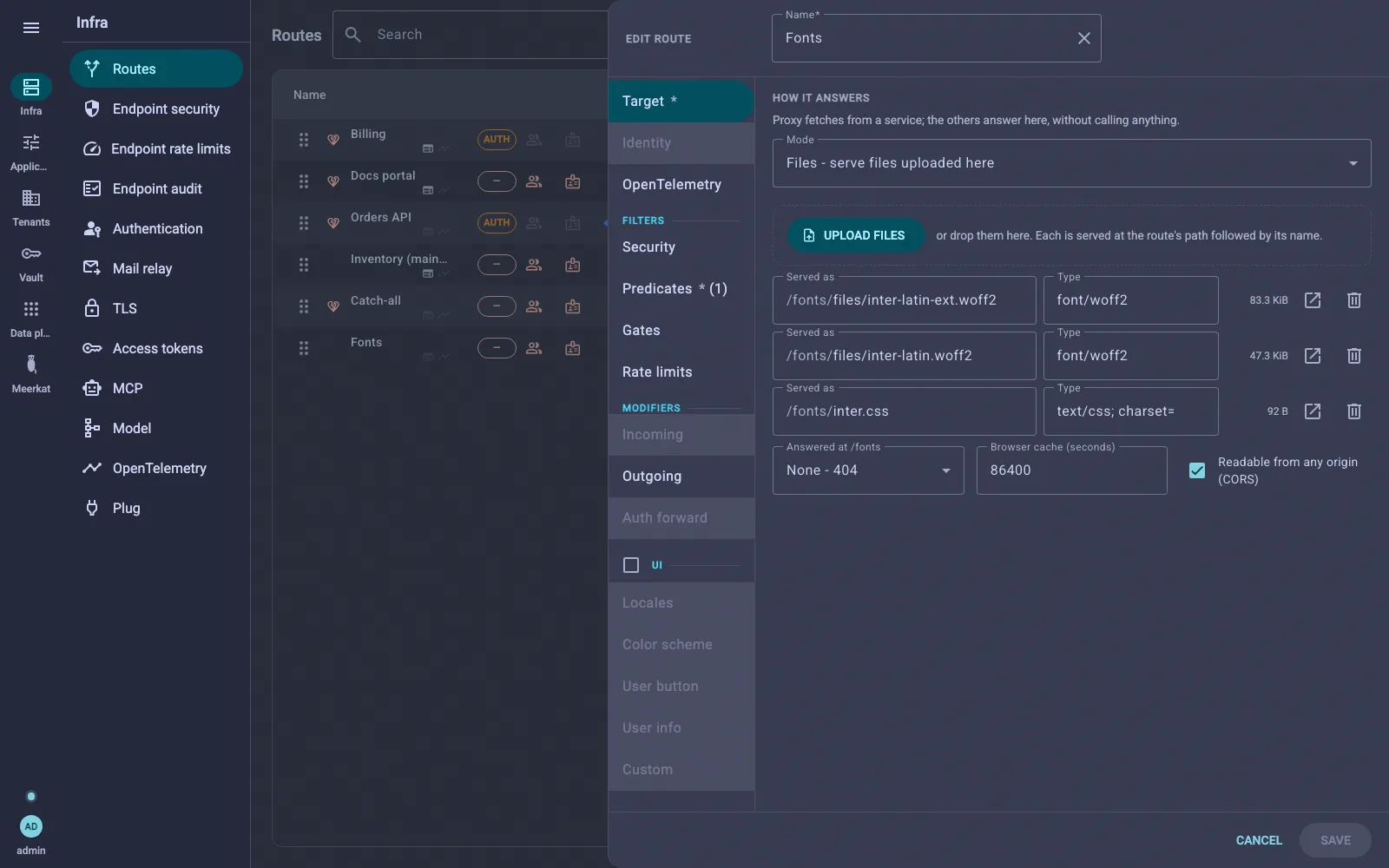The width and height of the screenshot is (1389, 868).
Task: Go to the Rate limits tab
Action: [681, 372]
